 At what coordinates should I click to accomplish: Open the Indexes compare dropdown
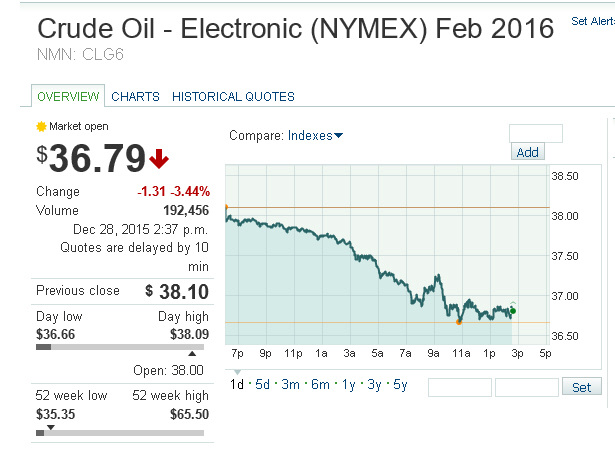click(315, 136)
